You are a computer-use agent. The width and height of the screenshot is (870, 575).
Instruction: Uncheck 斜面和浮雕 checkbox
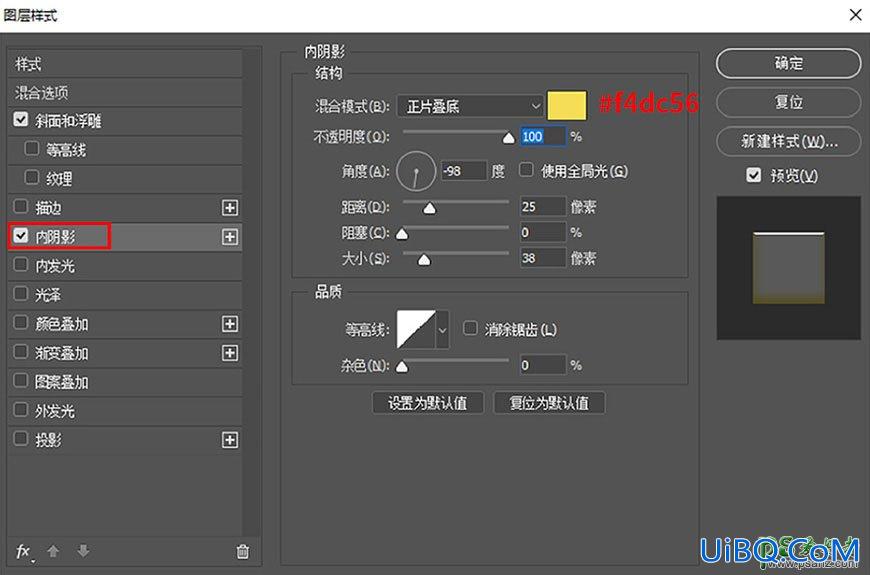21,119
